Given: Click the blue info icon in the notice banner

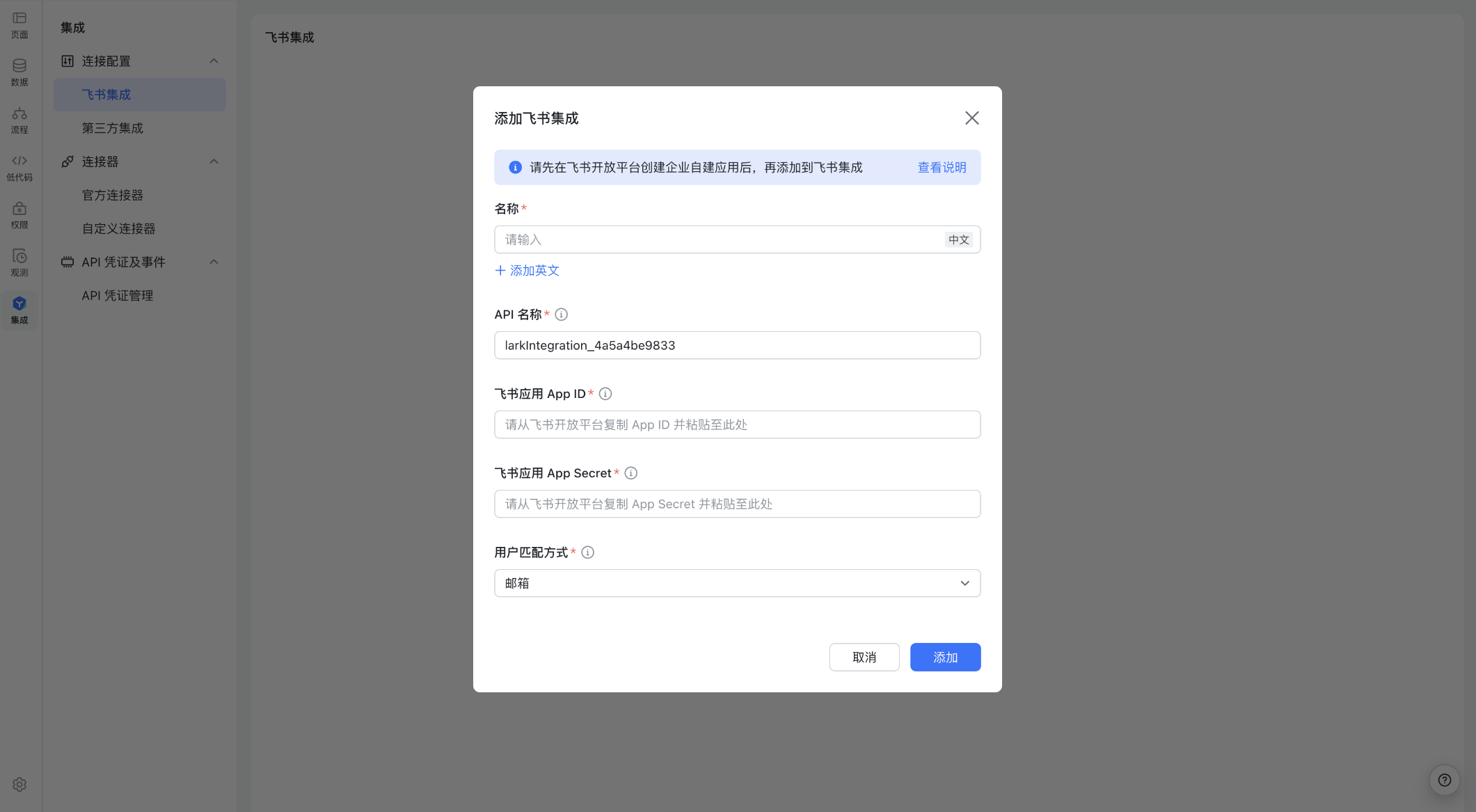Looking at the screenshot, I should click(x=515, y=167).
